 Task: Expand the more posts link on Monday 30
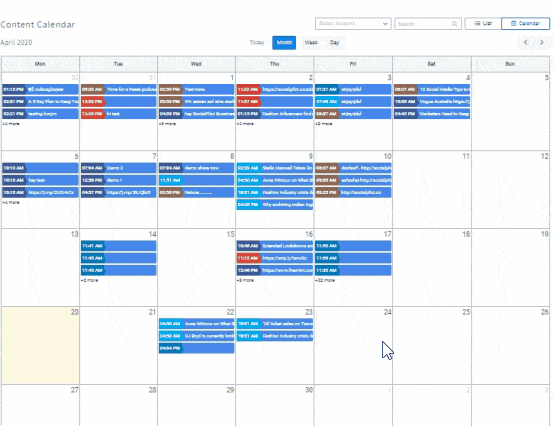coord(11,124)
